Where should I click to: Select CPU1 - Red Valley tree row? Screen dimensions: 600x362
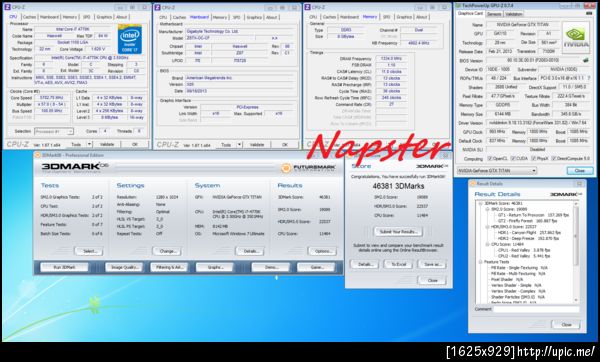point(524,250)
